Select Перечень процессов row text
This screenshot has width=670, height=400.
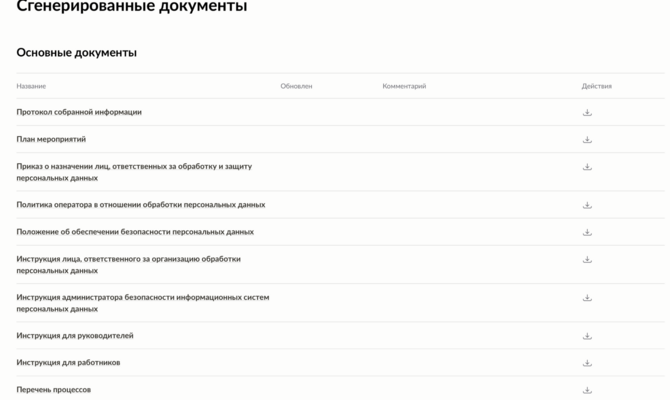[53, 389]
